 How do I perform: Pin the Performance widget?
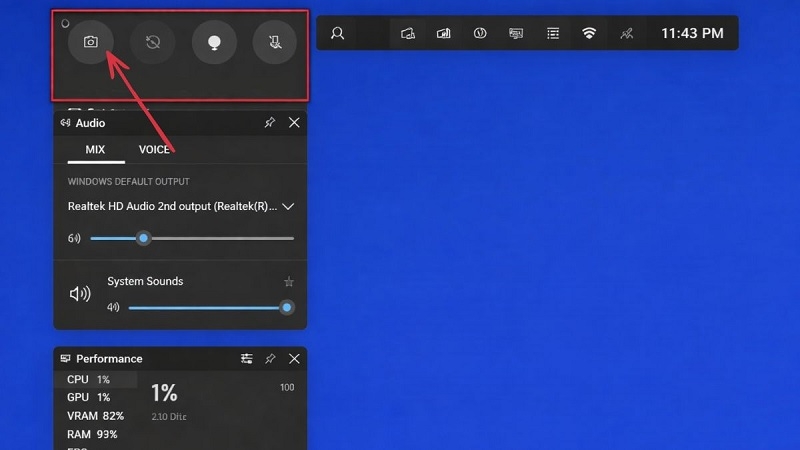click(270, 359)
